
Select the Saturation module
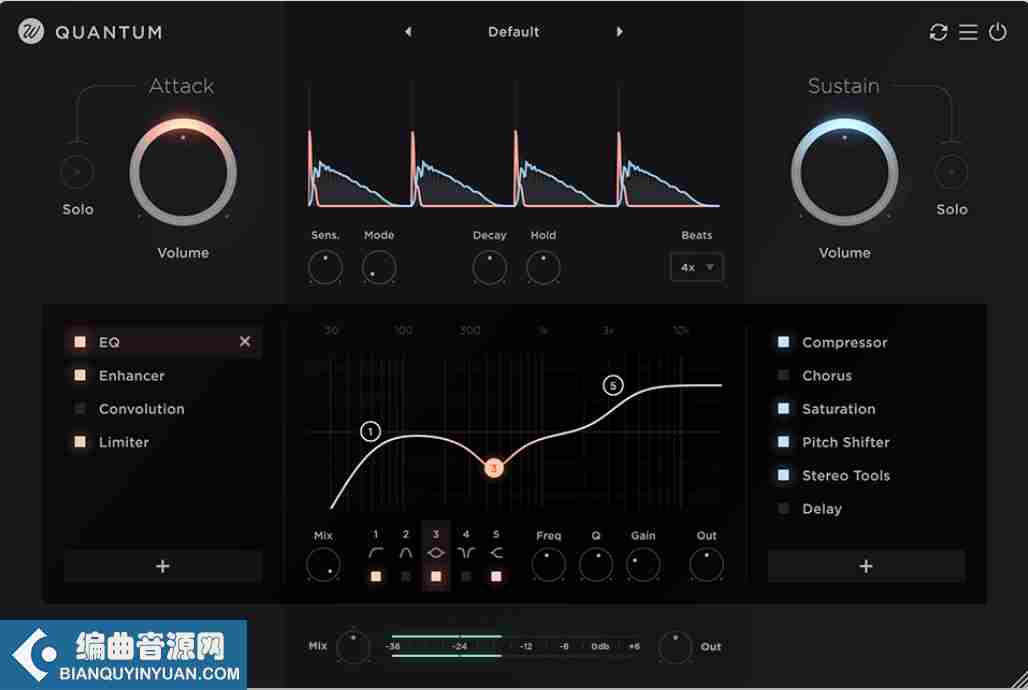(839, 409)
